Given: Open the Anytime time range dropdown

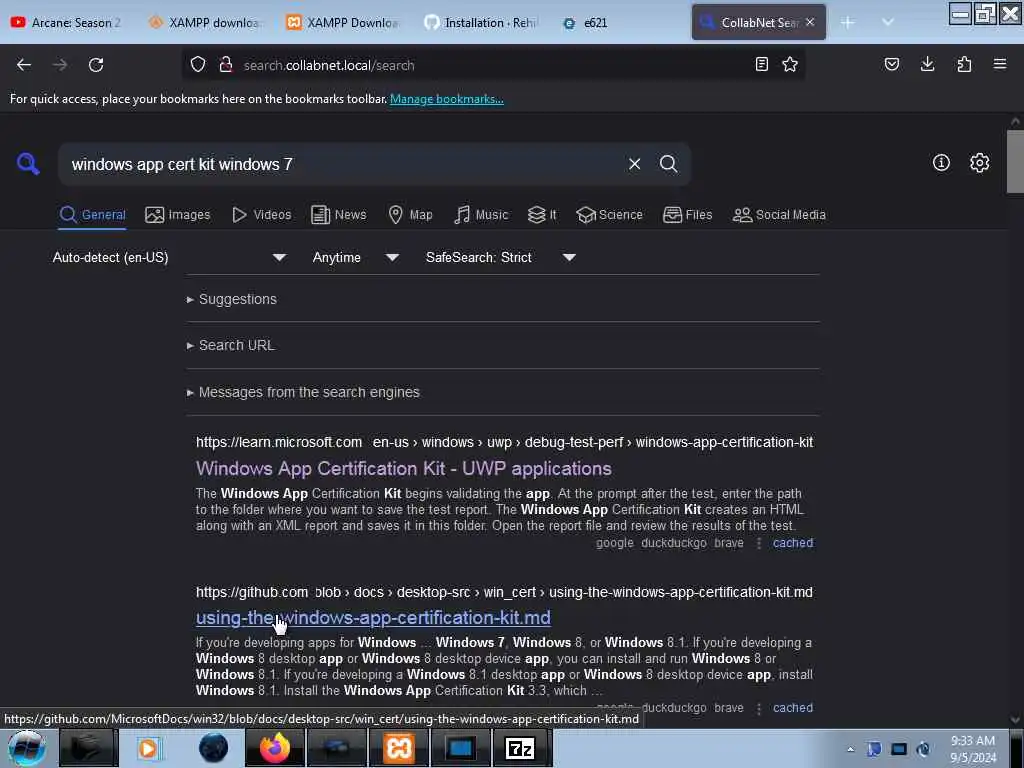Looking at the screenshot, I should coord(356,257).
